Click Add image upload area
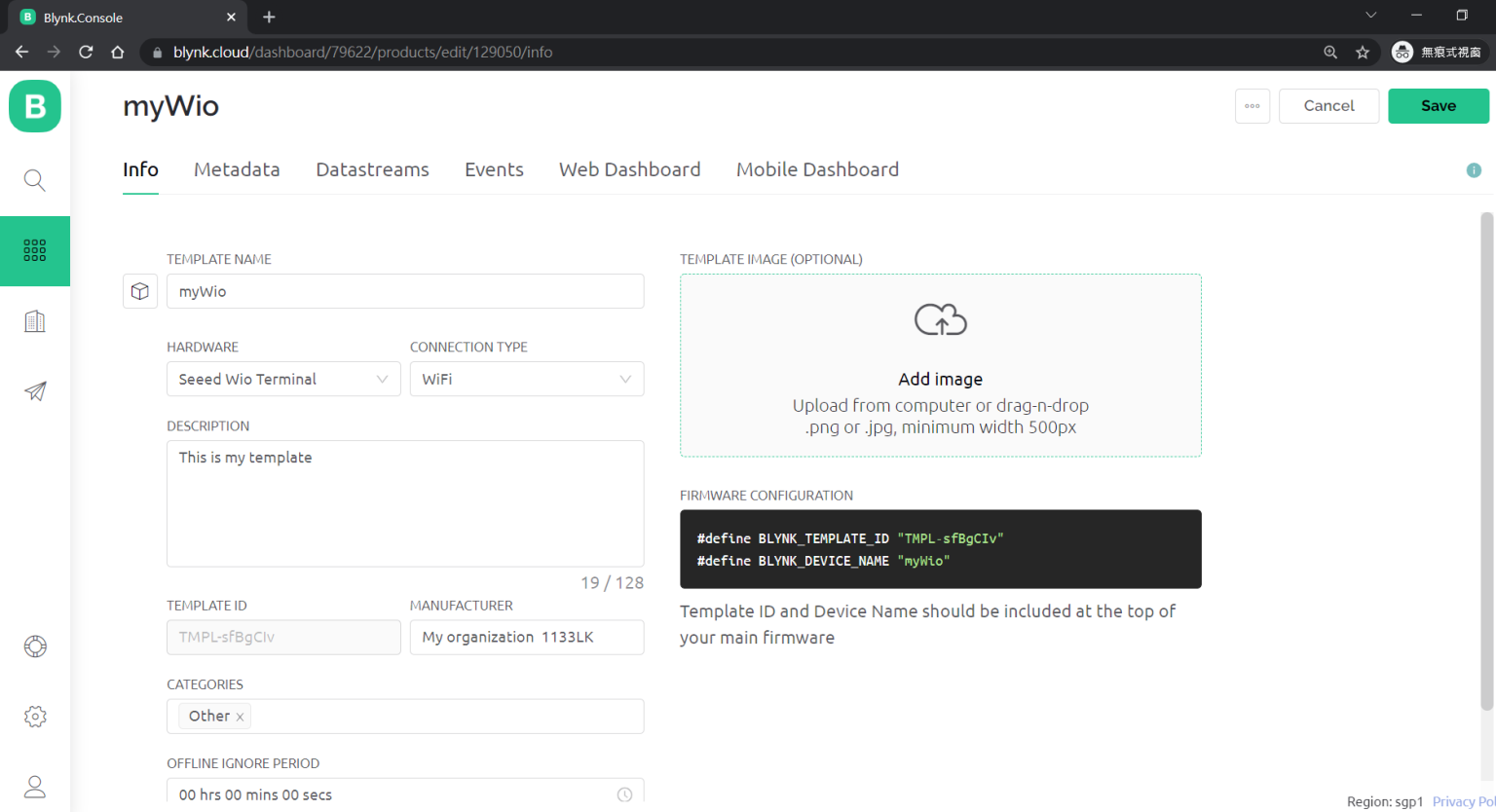Screen dimensions: 1496x812 point(941,365)
